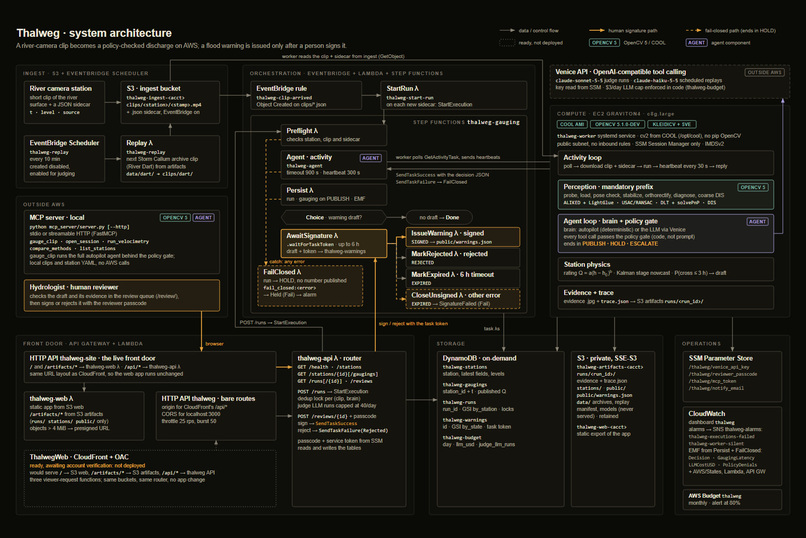Select the "FailClosed λ" heading

(x=282, y=272)
